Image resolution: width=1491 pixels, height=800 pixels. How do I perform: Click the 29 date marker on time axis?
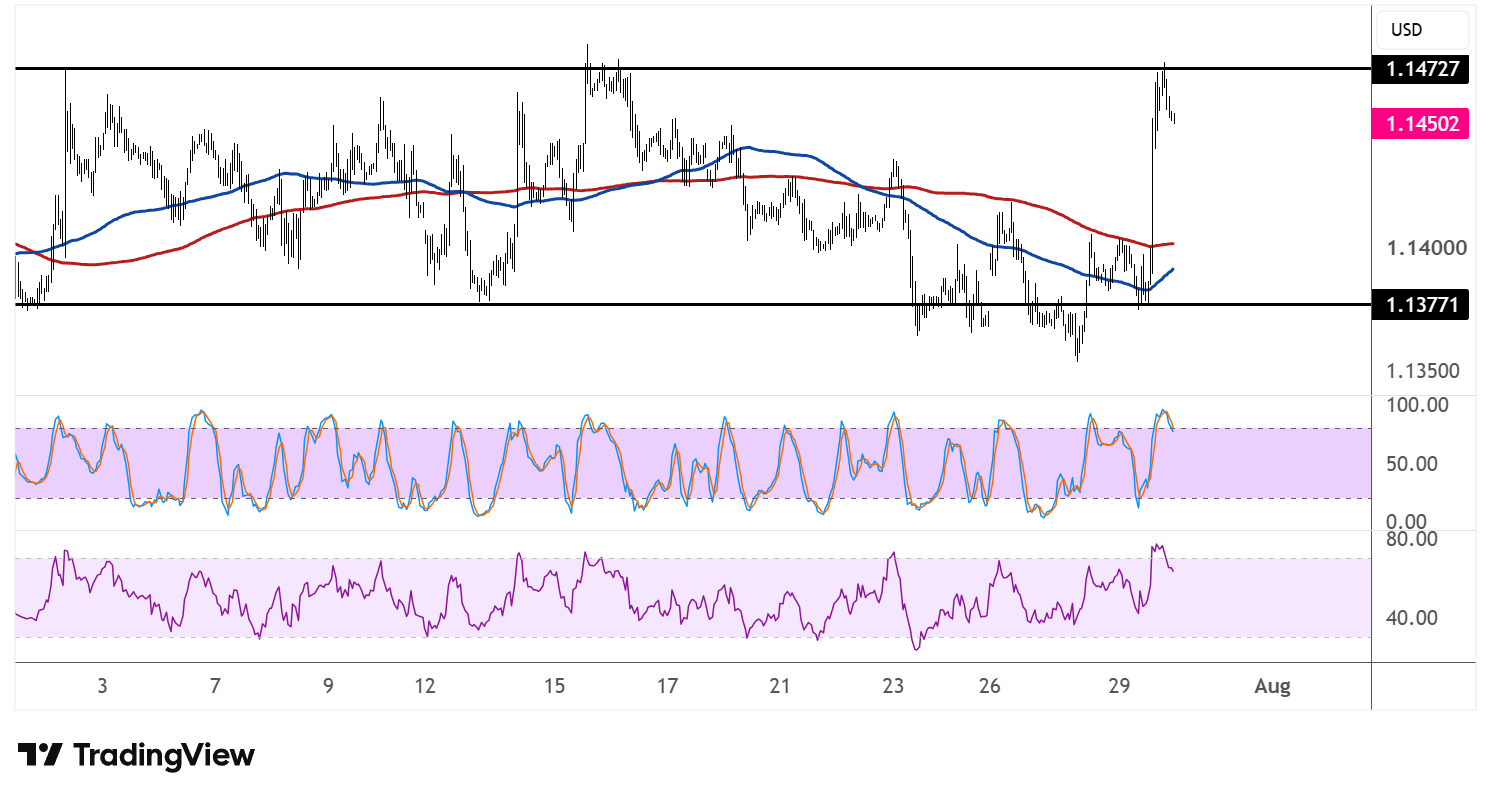tap(1119, 687)
